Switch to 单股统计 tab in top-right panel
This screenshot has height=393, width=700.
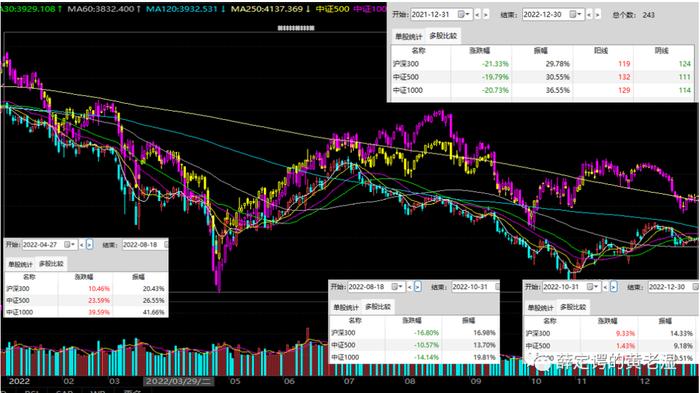click(408, 36)
